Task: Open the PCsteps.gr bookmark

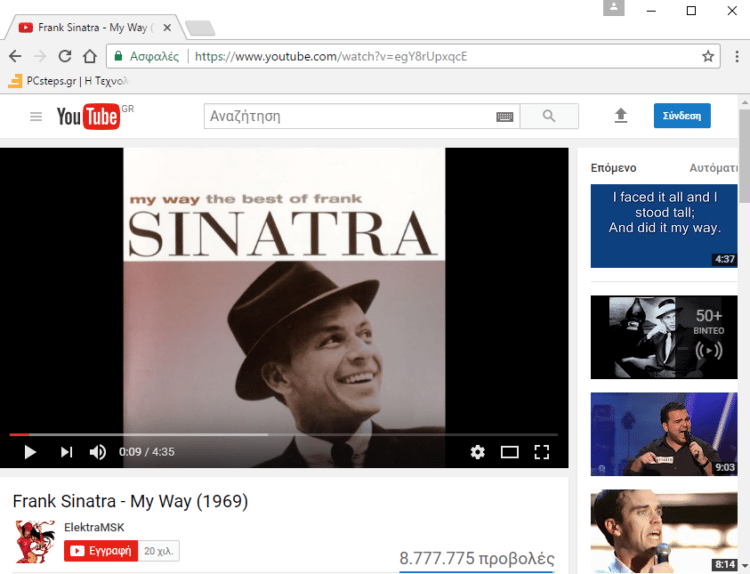Action: pos(68,81)
